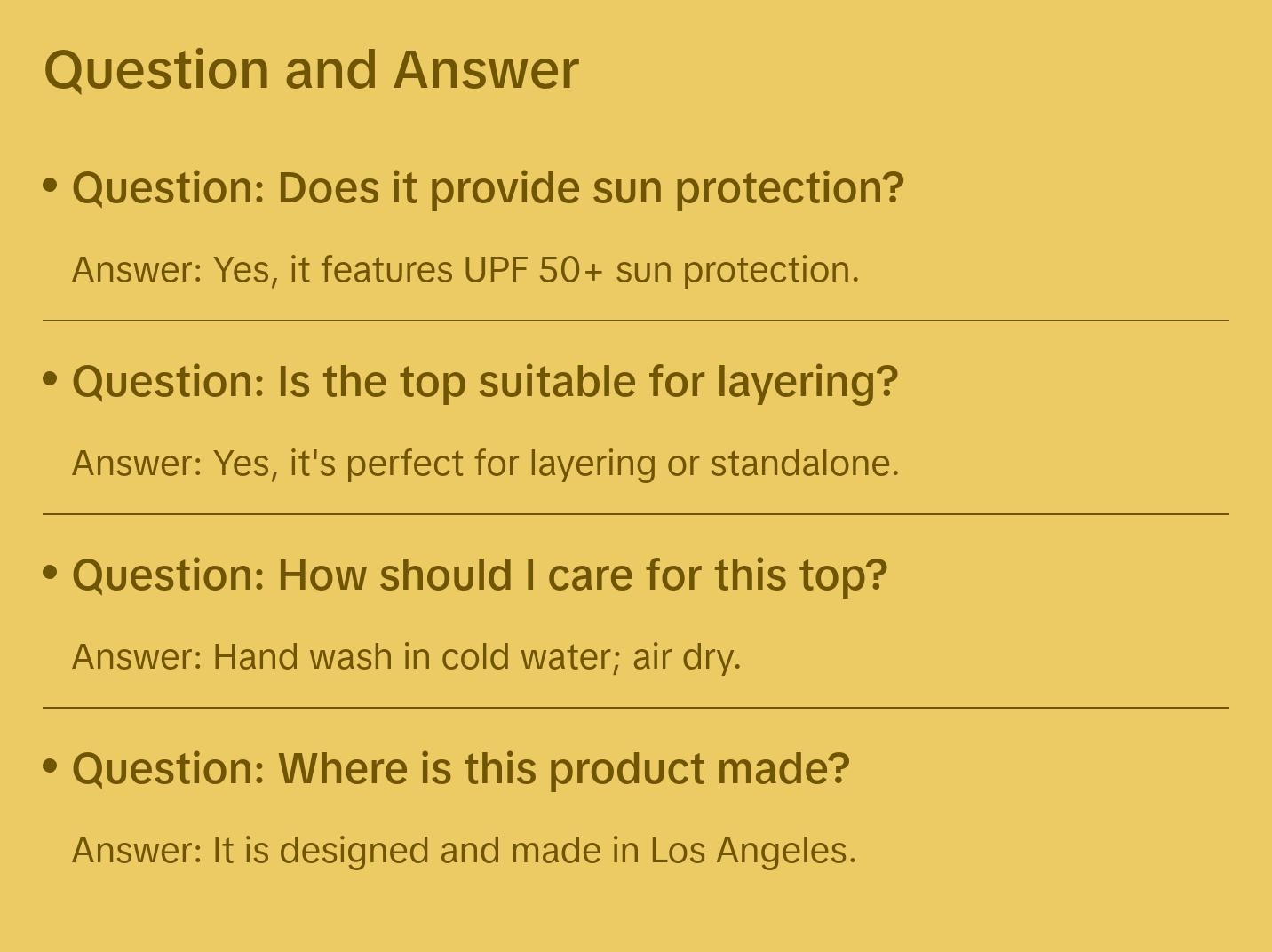
Task: Select the answer line about sun protection
Action: (465, 270)
